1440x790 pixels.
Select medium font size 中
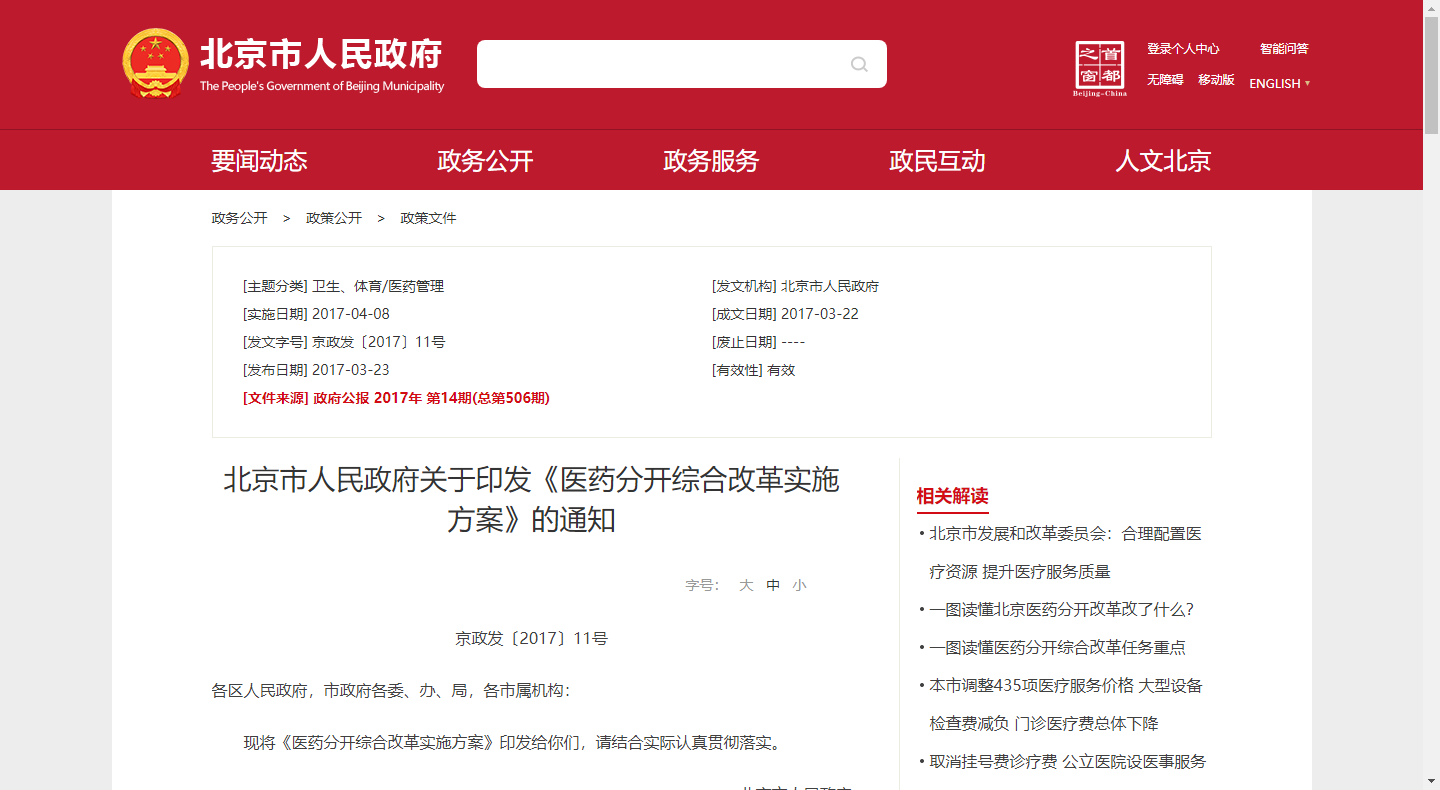point(773,586)
